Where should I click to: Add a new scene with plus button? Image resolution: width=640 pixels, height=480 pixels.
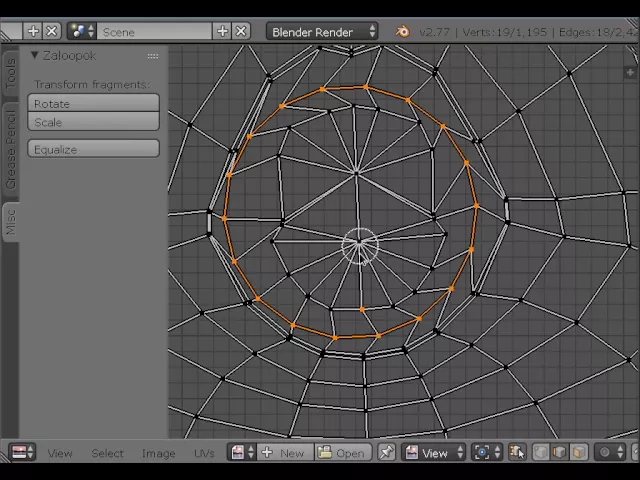tap(222, 31)
